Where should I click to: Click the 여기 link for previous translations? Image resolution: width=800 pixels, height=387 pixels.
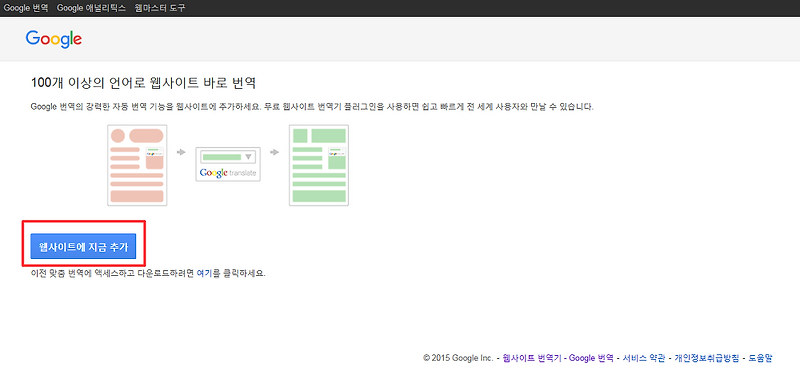click(x=204, y=273)
